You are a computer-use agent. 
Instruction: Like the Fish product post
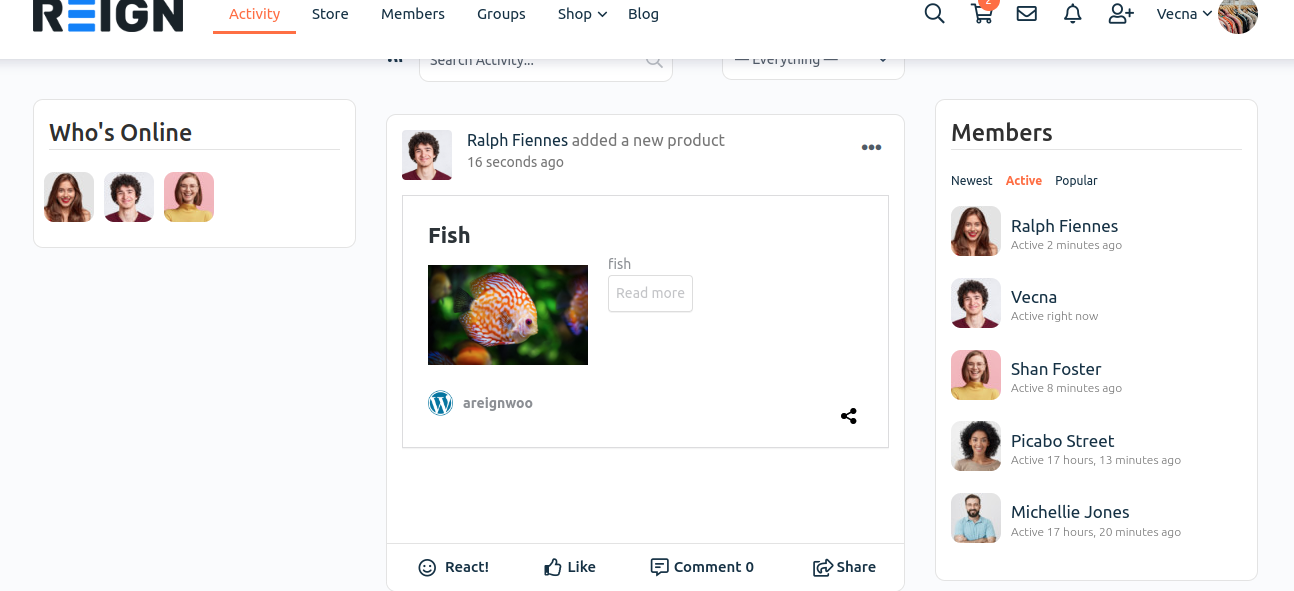[x=570, y=567]
